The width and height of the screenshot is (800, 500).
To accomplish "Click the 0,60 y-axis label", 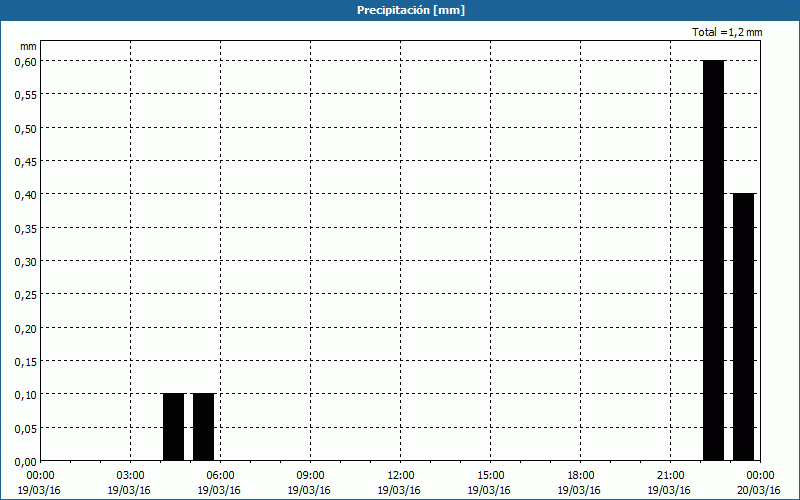I will pyautogui.click(x=26, y=61).
